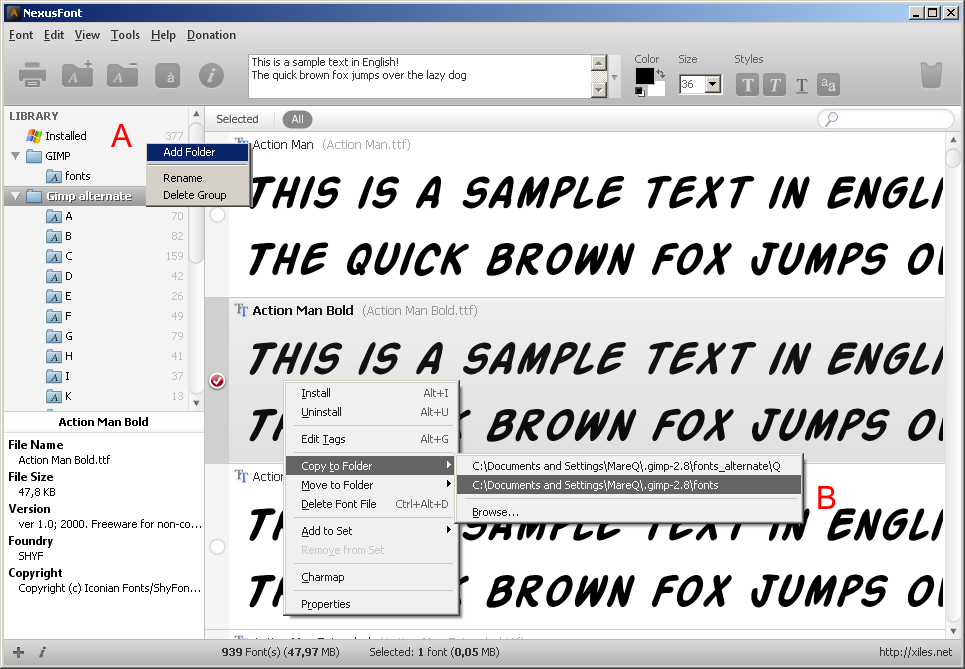965x669 pixels.
Task: Copy to the .gimp-2.8\fonts folder path
Action: pos(629,485)
